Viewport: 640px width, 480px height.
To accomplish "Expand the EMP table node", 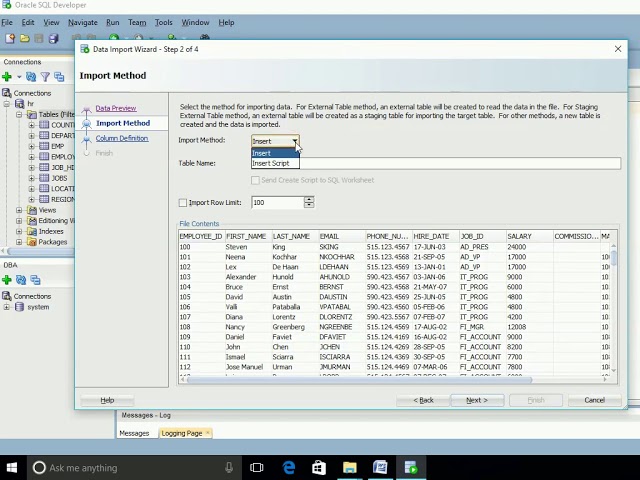I will pos(31,146).
